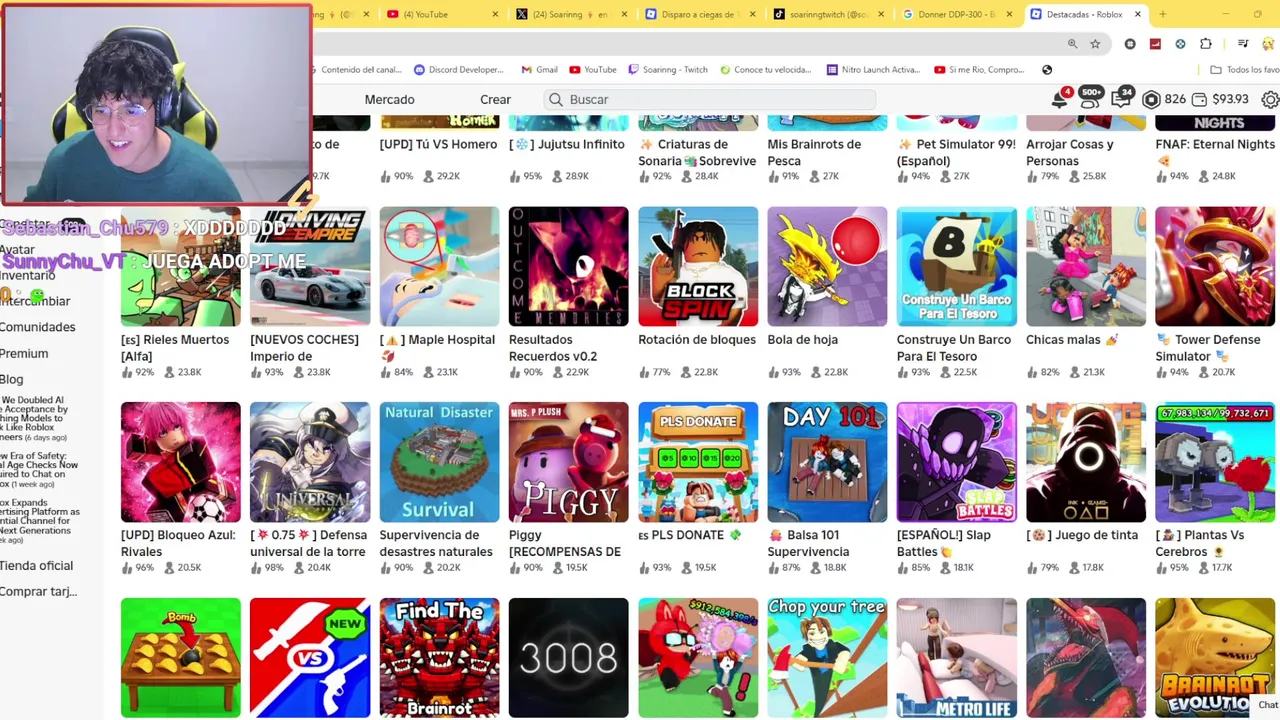
Task: Open the Natural Disaster Survival thumbnail
Action: pyautogui.click(x=439, y=462)
